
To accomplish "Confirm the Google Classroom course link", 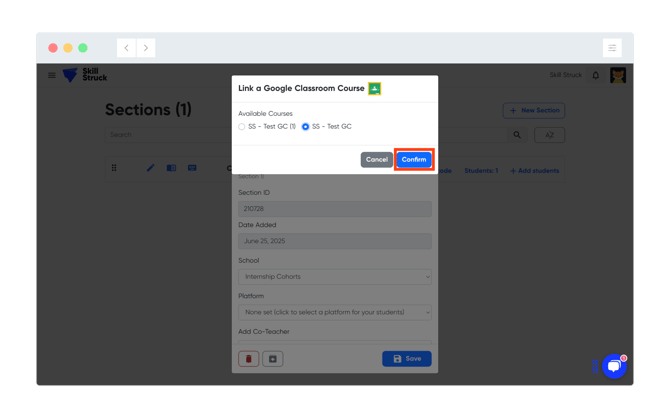I will click(413, 159).
